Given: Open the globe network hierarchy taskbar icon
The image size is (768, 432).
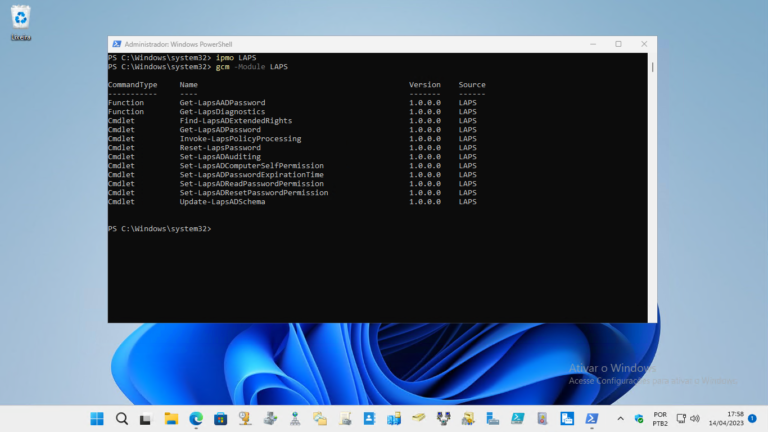Looking at the screenshot, I should point(295,419).
